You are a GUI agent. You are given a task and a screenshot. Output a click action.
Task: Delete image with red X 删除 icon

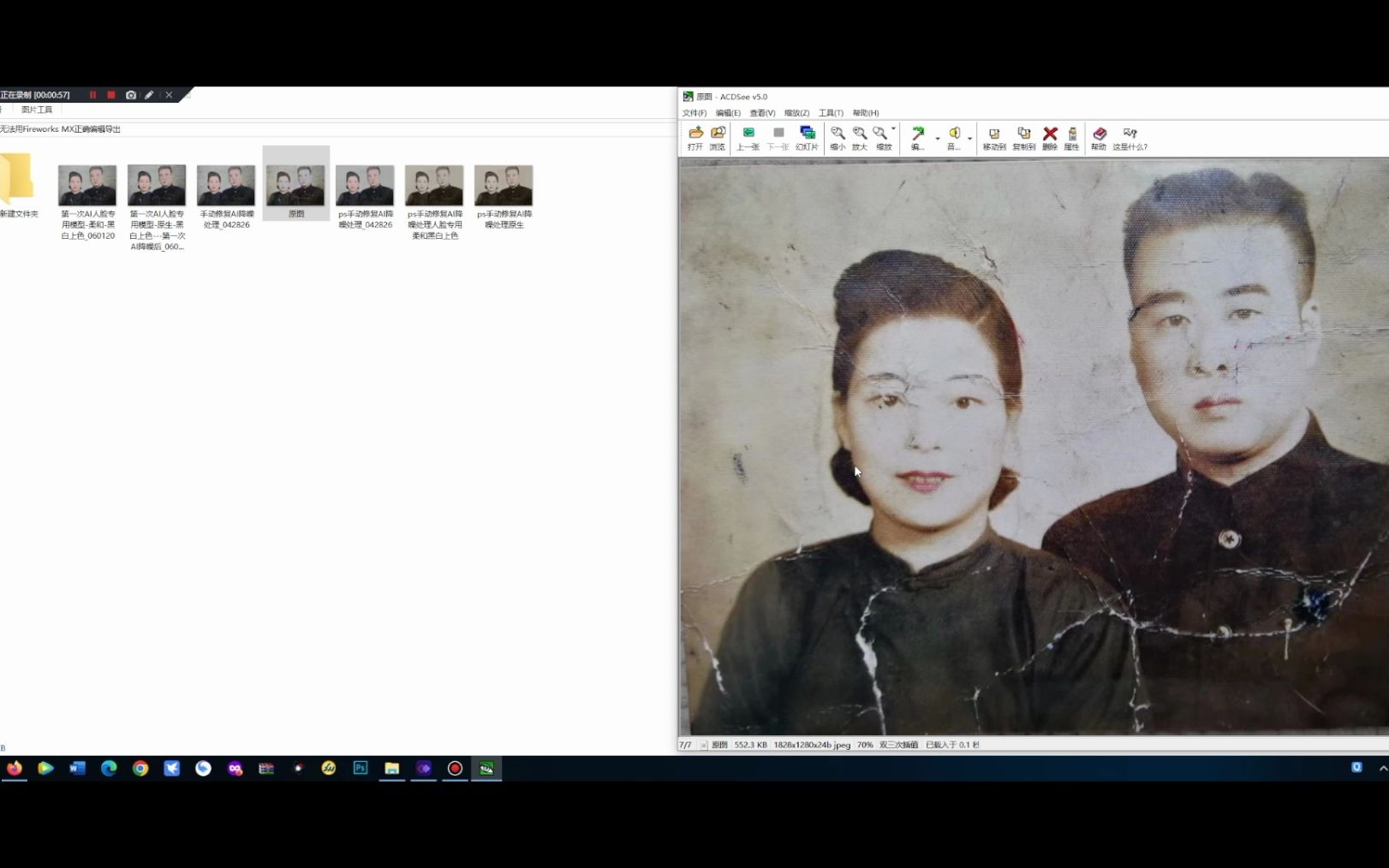1050,138
